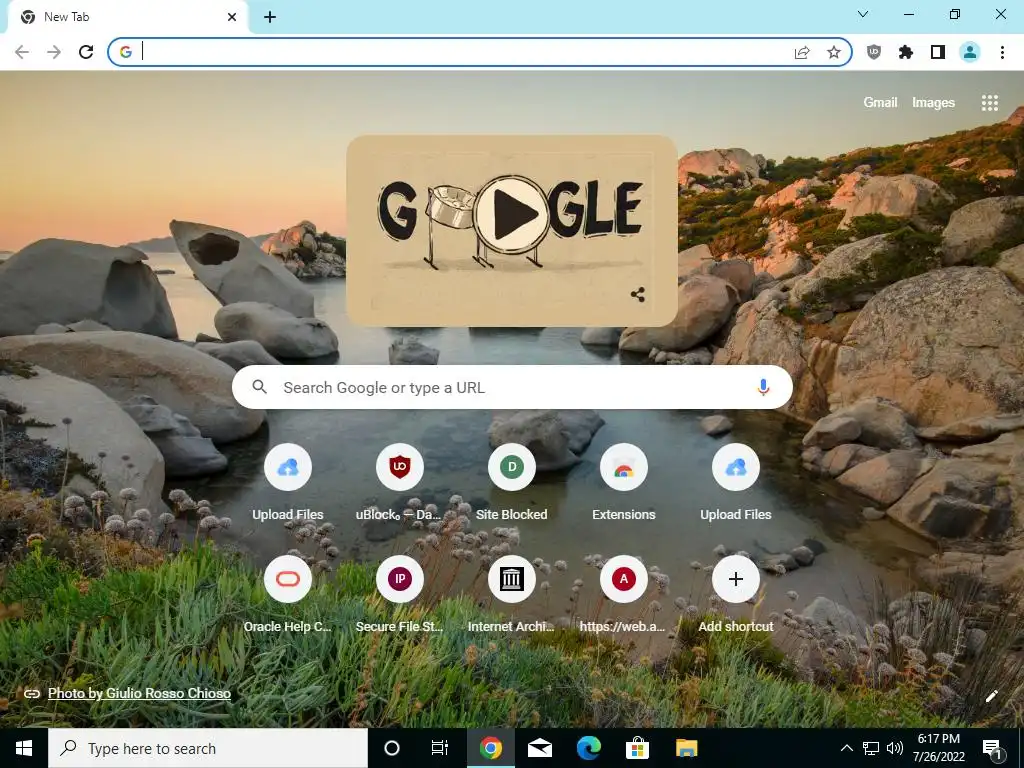Open the Secure File Storage shortcut
Image resolution: width=1024 pixels, height=768 pixels.
tap(400, 595)
